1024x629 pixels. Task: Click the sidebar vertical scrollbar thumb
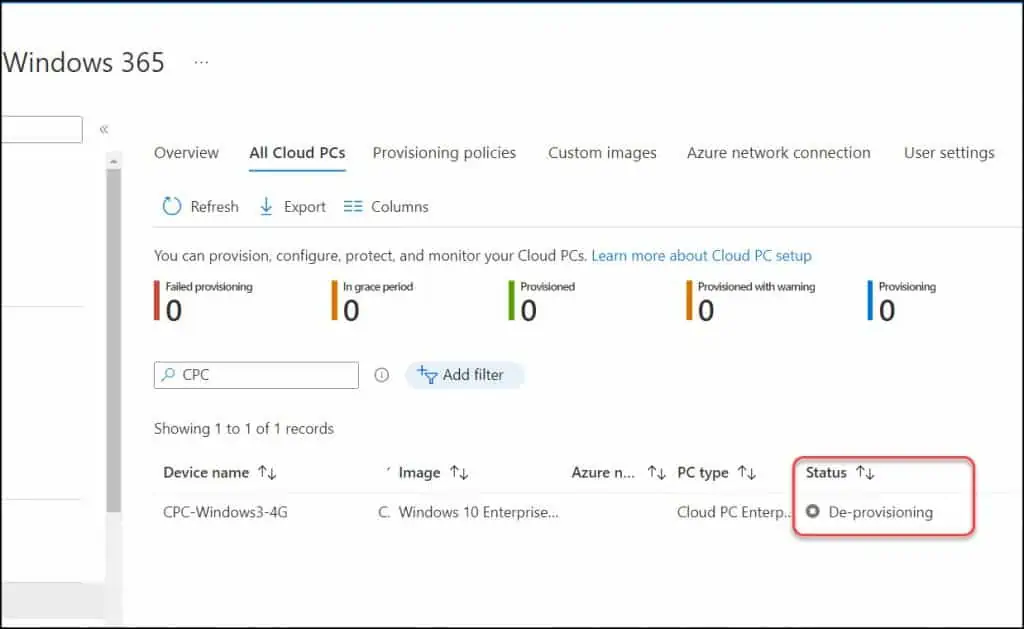coord(114,341)
